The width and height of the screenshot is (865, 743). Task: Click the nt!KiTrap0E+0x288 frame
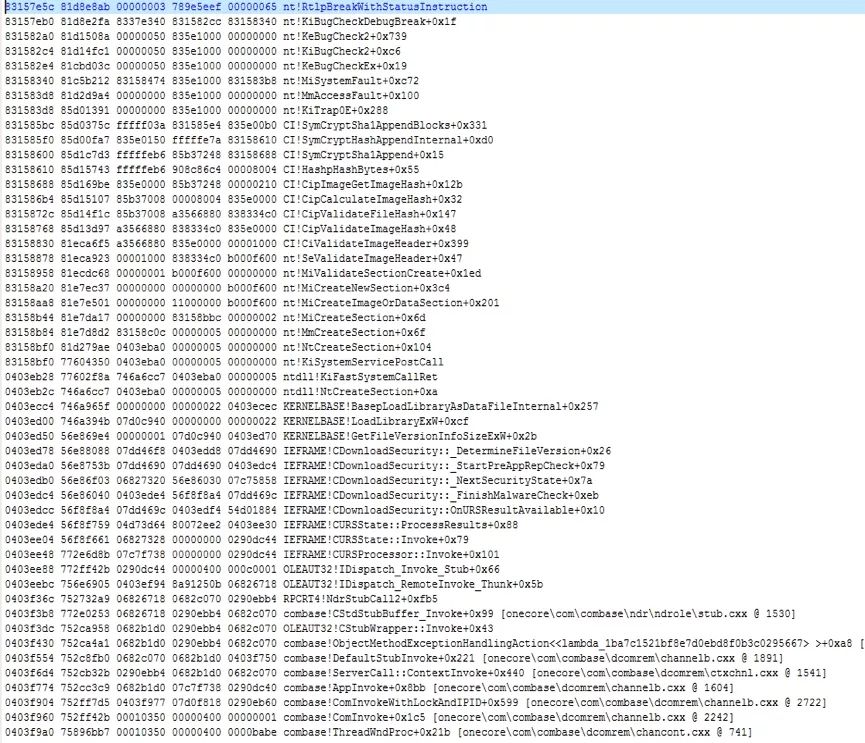pos(196,111)
